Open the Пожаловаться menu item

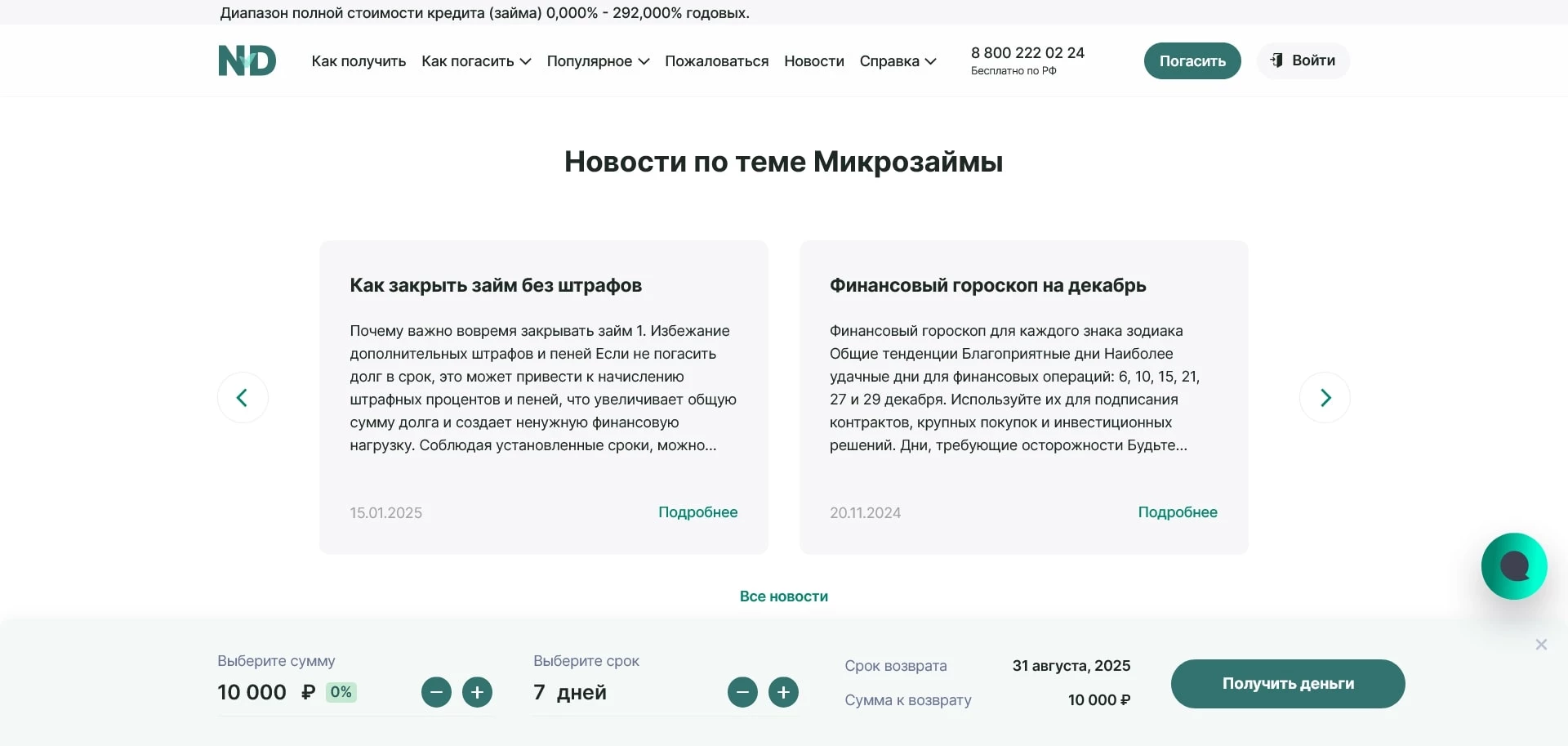pos(716,60)
